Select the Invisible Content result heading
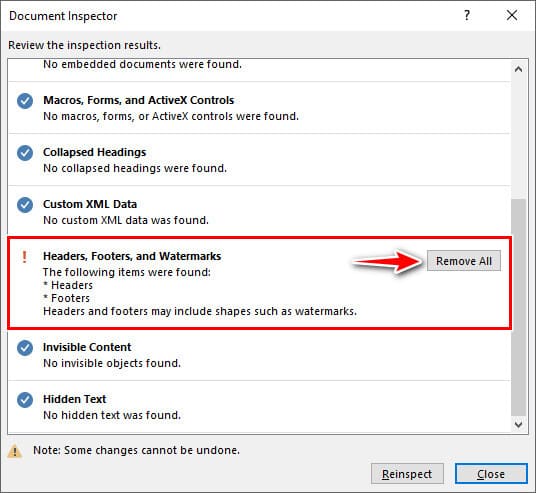Viewport: 536px width, 493px height. point(87,347)
